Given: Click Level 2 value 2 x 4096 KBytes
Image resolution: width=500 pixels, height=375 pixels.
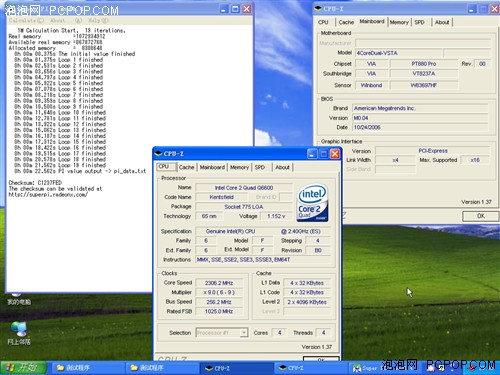Looking at the screenshot, I should pyautogui.click(x=307, y=302).
